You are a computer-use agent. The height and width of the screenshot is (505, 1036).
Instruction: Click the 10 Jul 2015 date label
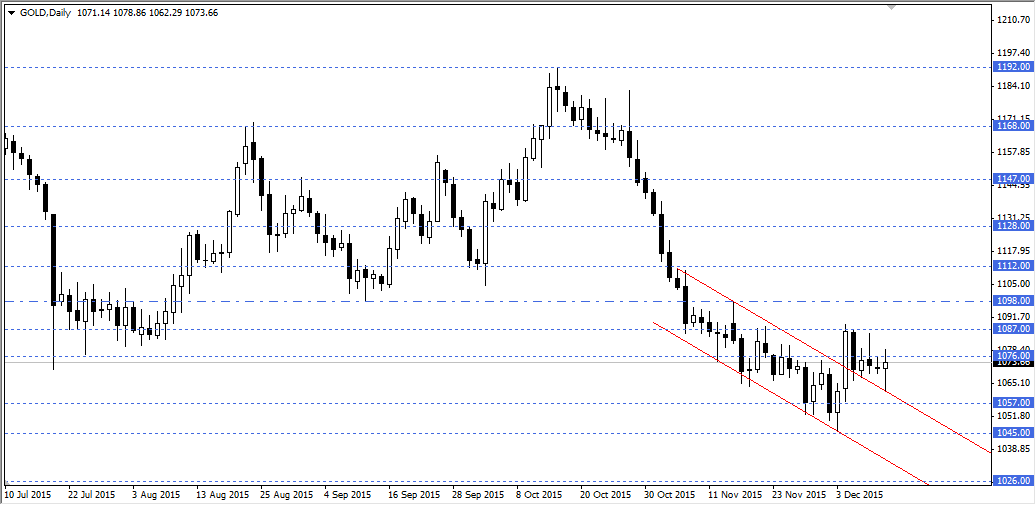28,494
